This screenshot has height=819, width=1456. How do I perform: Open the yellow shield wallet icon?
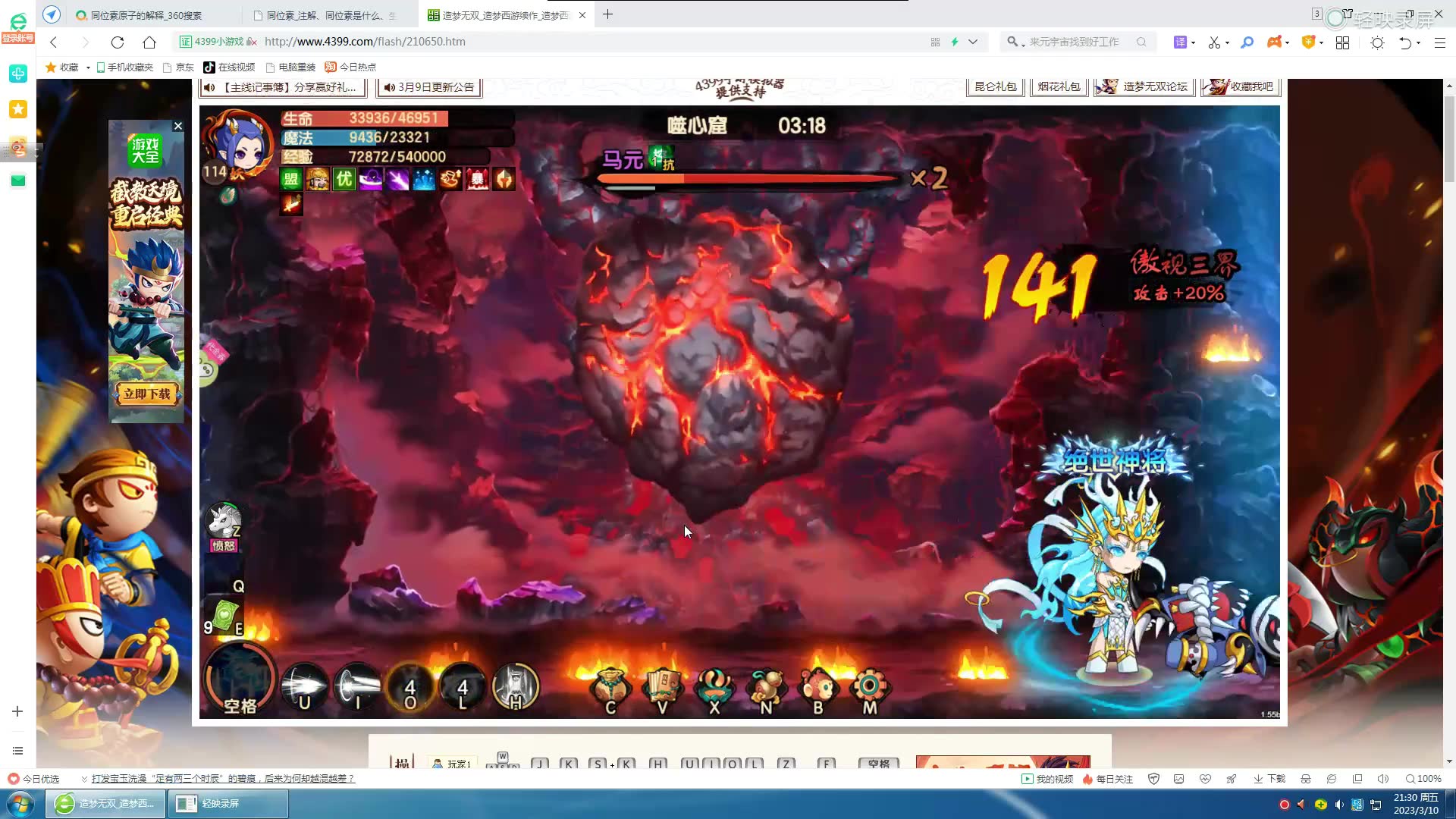pos(1308,42)
